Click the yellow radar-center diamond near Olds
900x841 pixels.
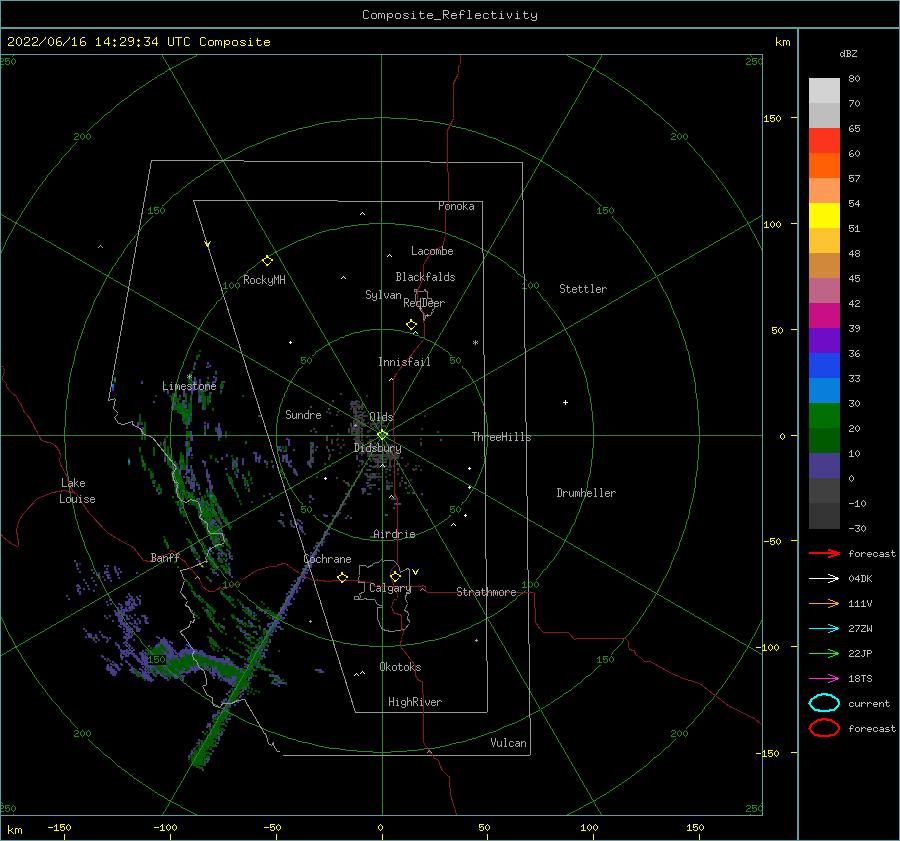click(382, 435)
